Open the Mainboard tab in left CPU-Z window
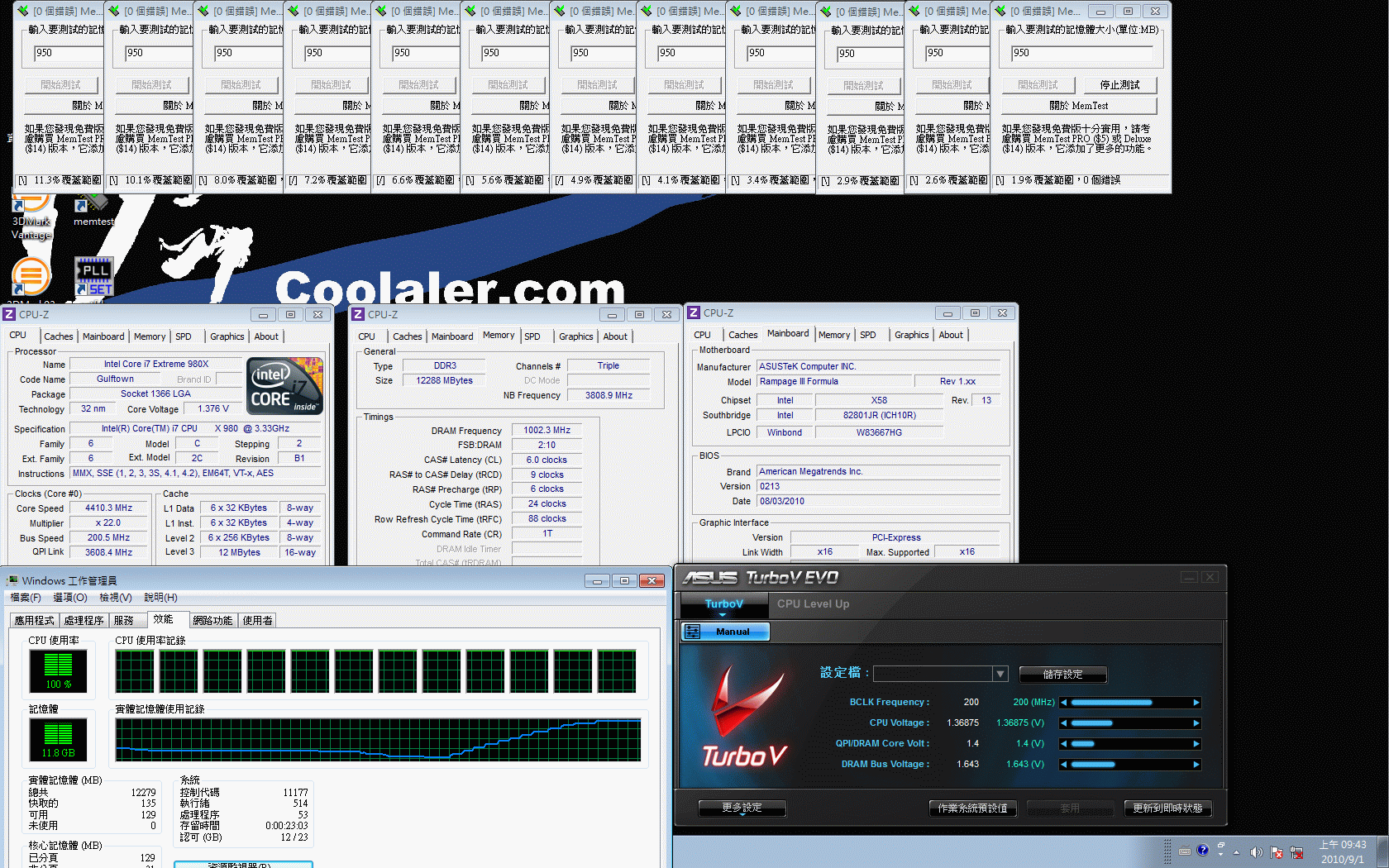 point(103,336)
